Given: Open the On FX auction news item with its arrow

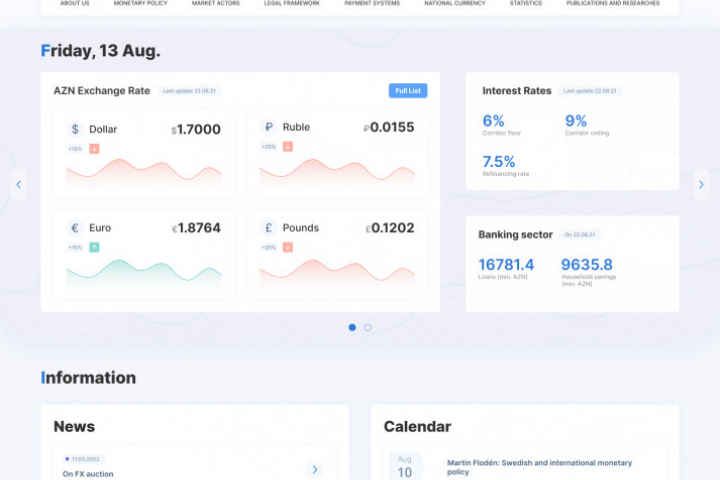Looking at the screenshot, I should (315, 469).
